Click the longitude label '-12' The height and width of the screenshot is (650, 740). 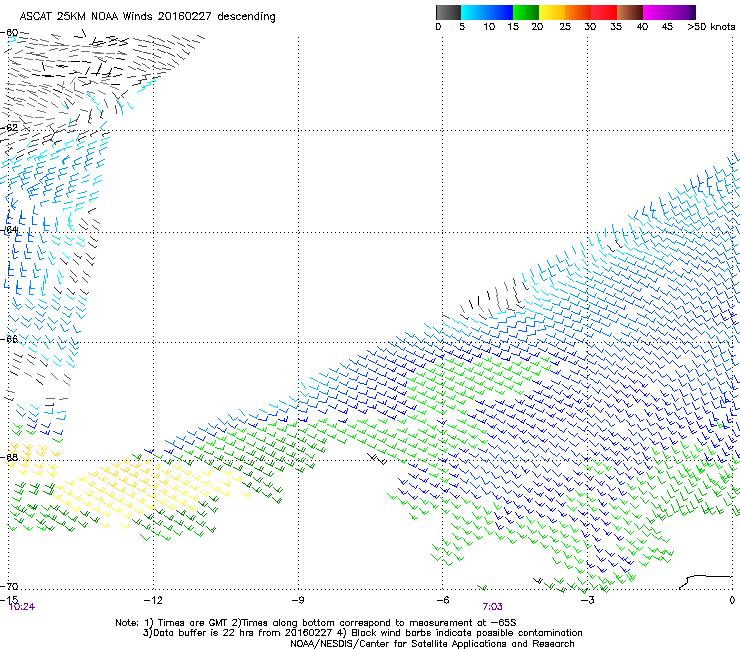(x=153, y=600)
